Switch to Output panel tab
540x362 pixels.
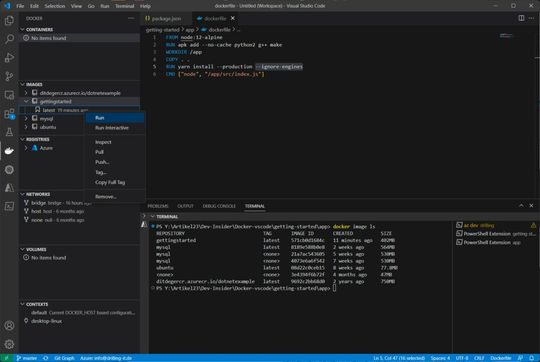185,206
